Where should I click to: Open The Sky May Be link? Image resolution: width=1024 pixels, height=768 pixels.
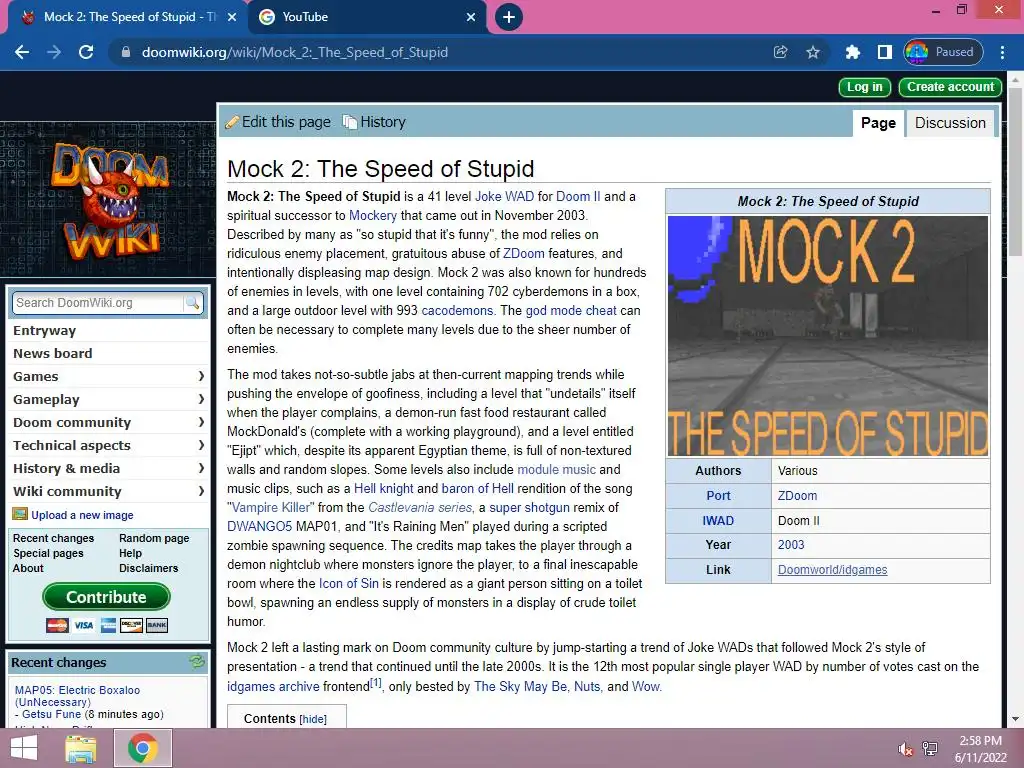click(x=520, y=686)
